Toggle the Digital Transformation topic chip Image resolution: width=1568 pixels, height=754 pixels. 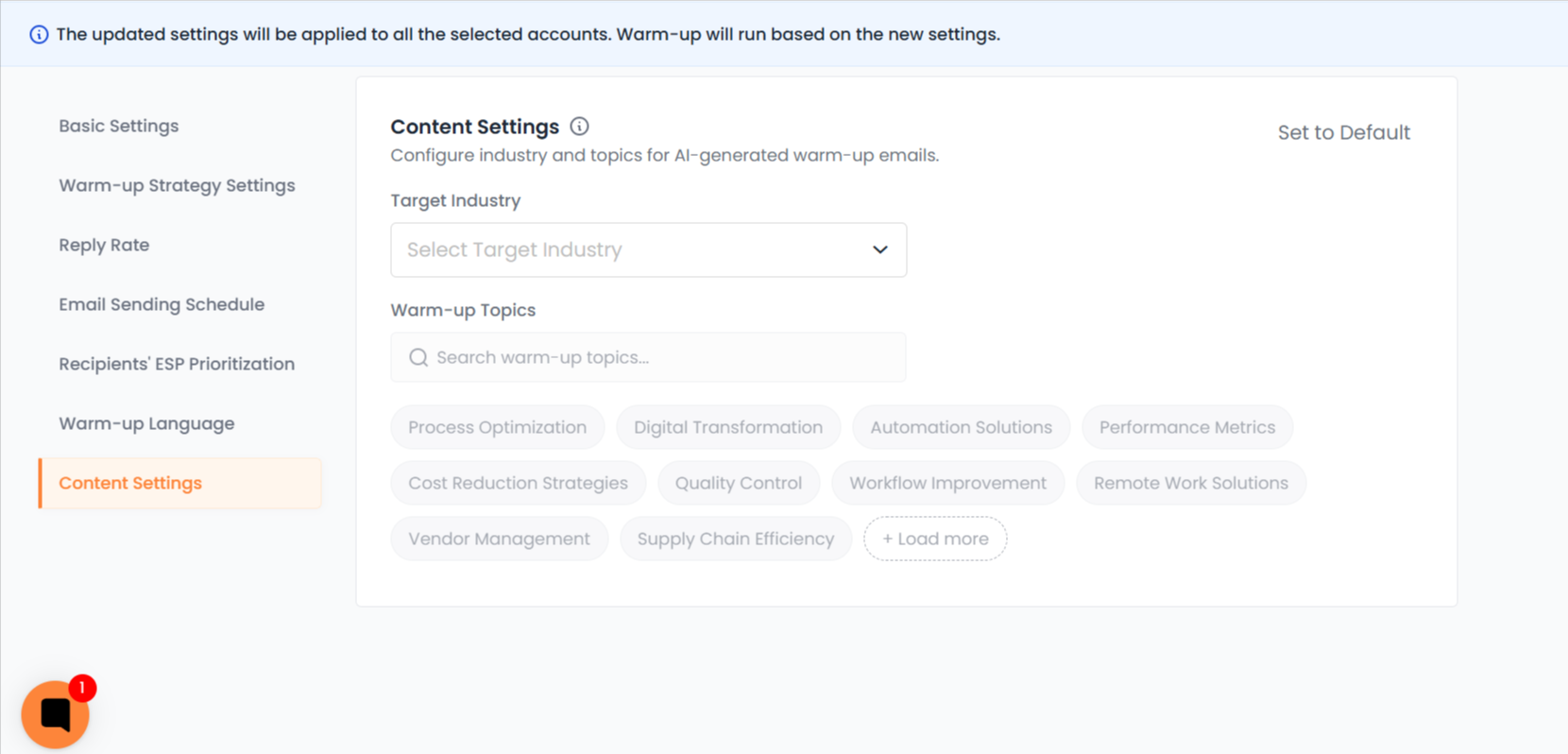coord(727,427)
